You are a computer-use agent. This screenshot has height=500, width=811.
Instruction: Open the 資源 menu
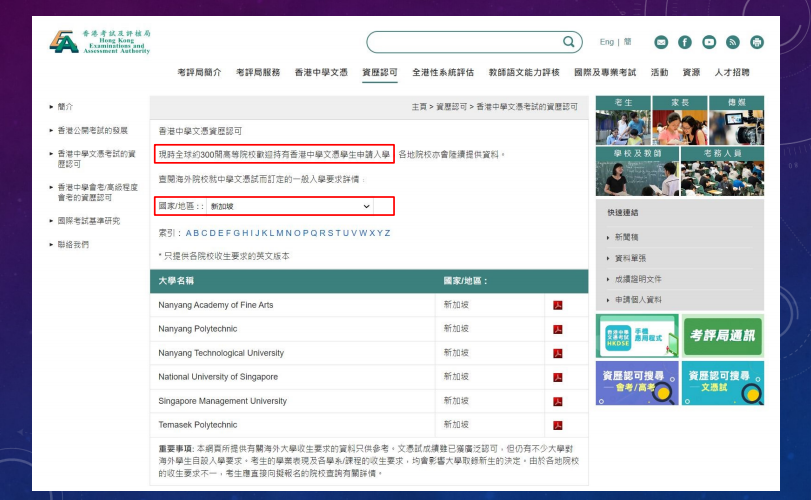tap(692, 72)
